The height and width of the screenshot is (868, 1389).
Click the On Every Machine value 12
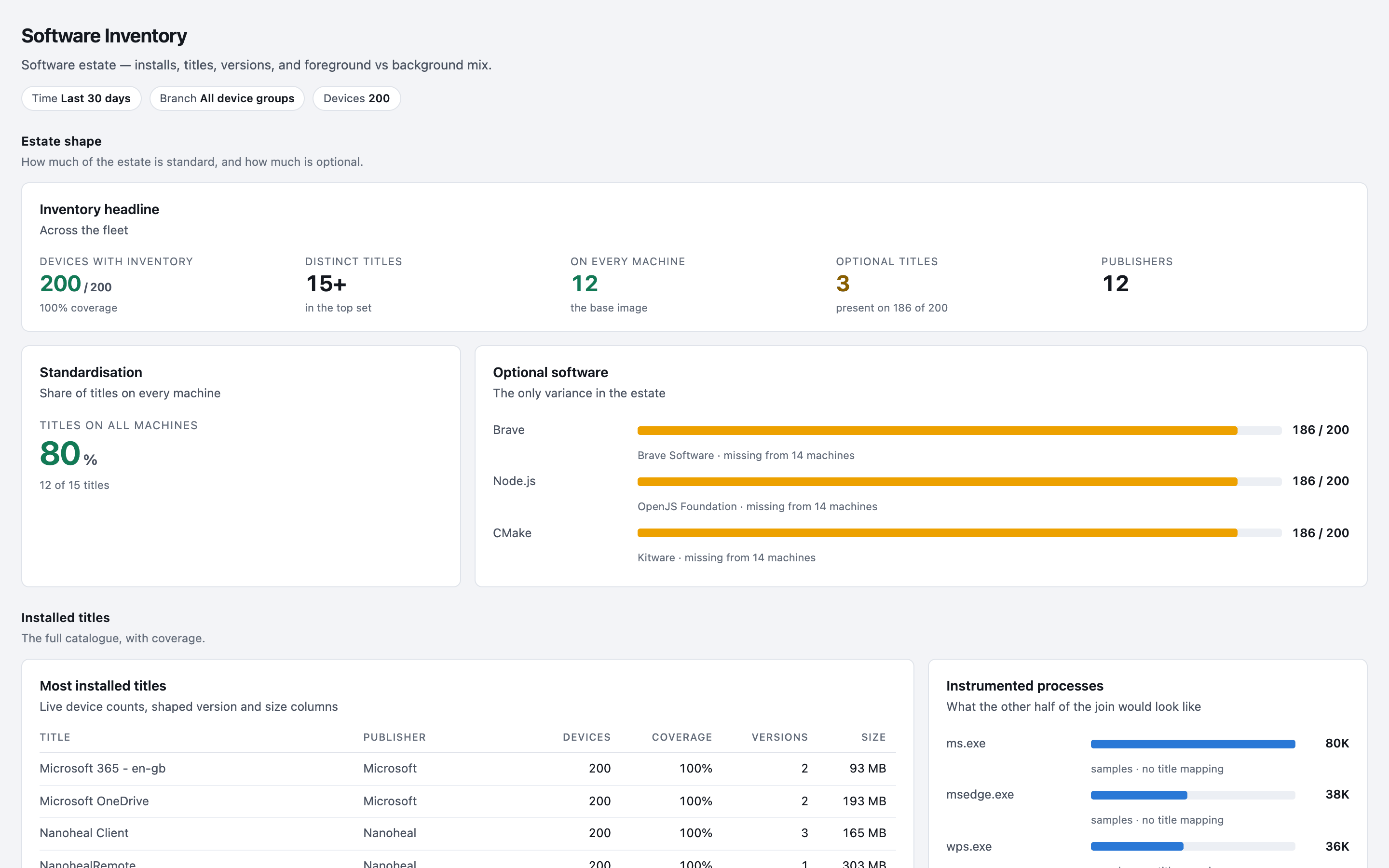click(x=585, y=284)
